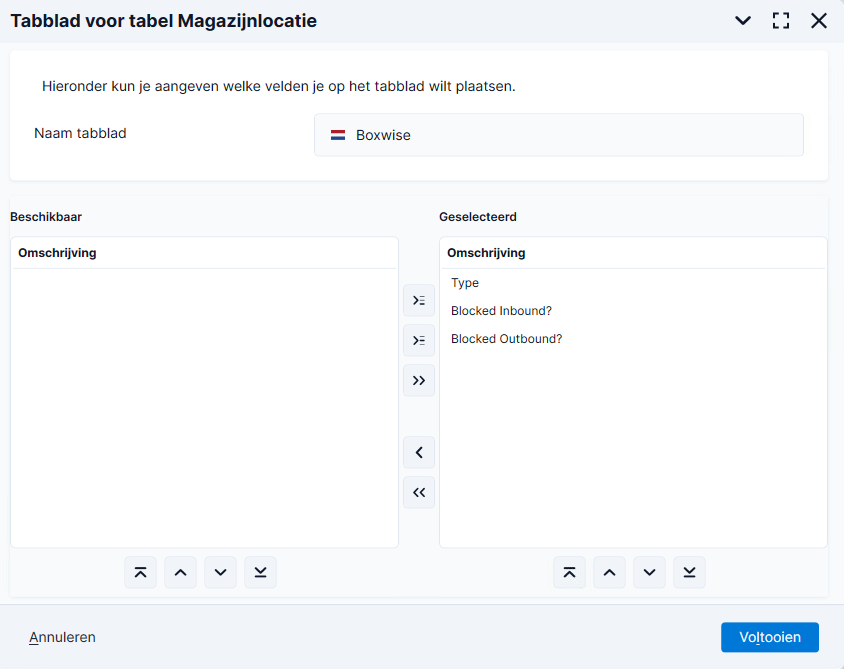
Task: Click the Voltooien button
Action: tap(770, 637)
